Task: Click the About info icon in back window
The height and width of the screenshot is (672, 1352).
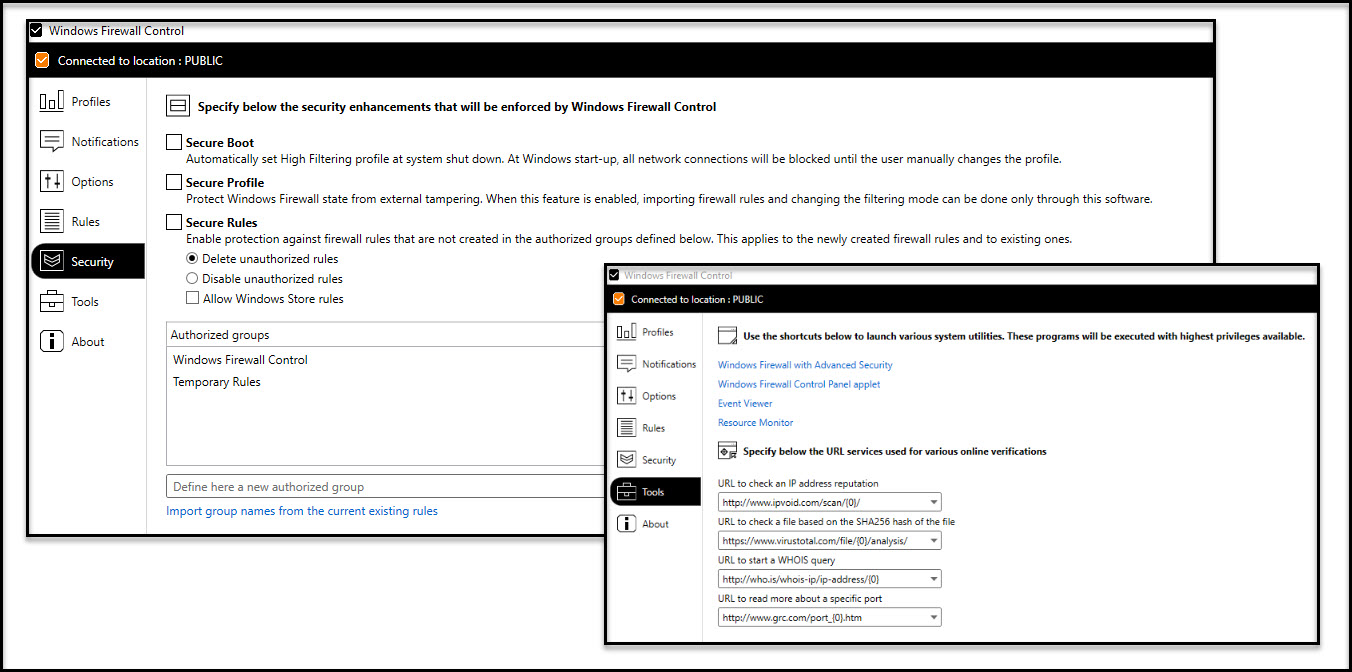Action: click(x=52, y=341)
